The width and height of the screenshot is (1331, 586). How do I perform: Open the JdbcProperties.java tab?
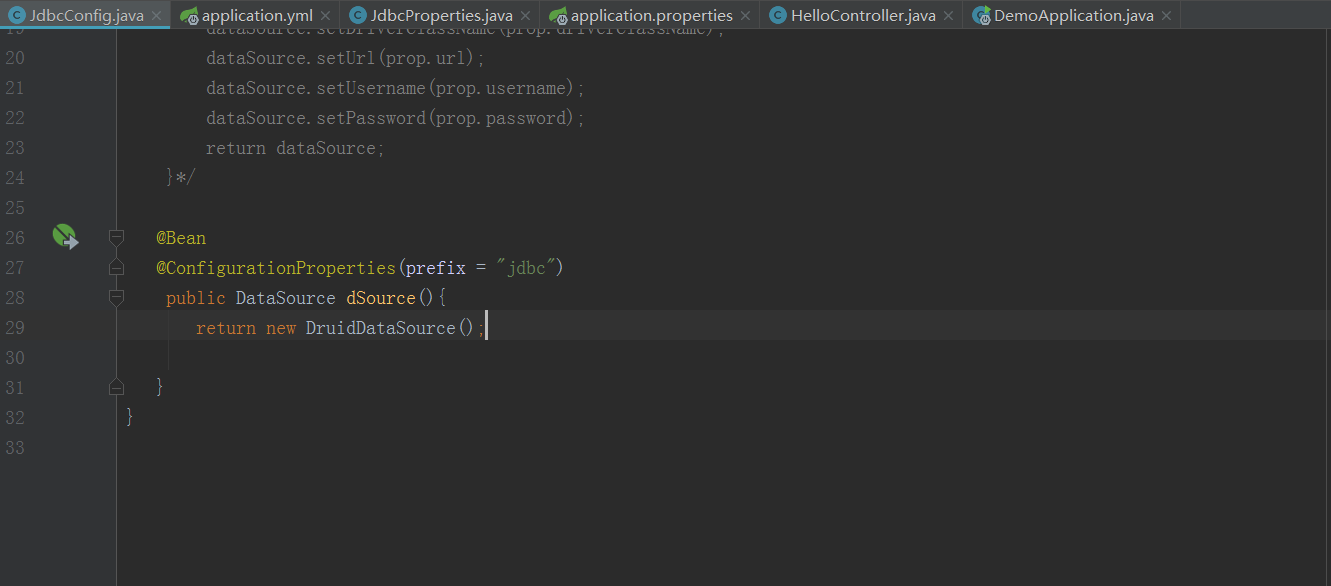441,15
